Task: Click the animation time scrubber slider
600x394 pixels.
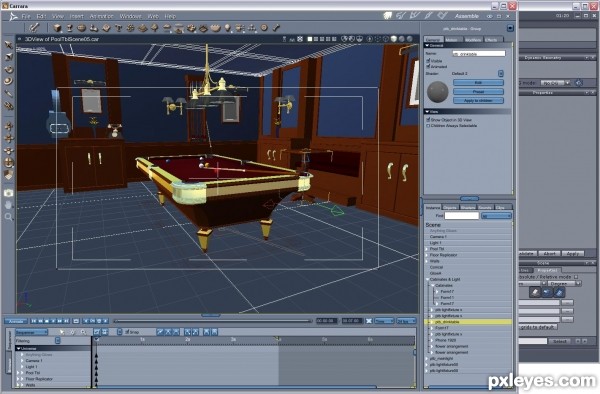Action: coord(213,321)
